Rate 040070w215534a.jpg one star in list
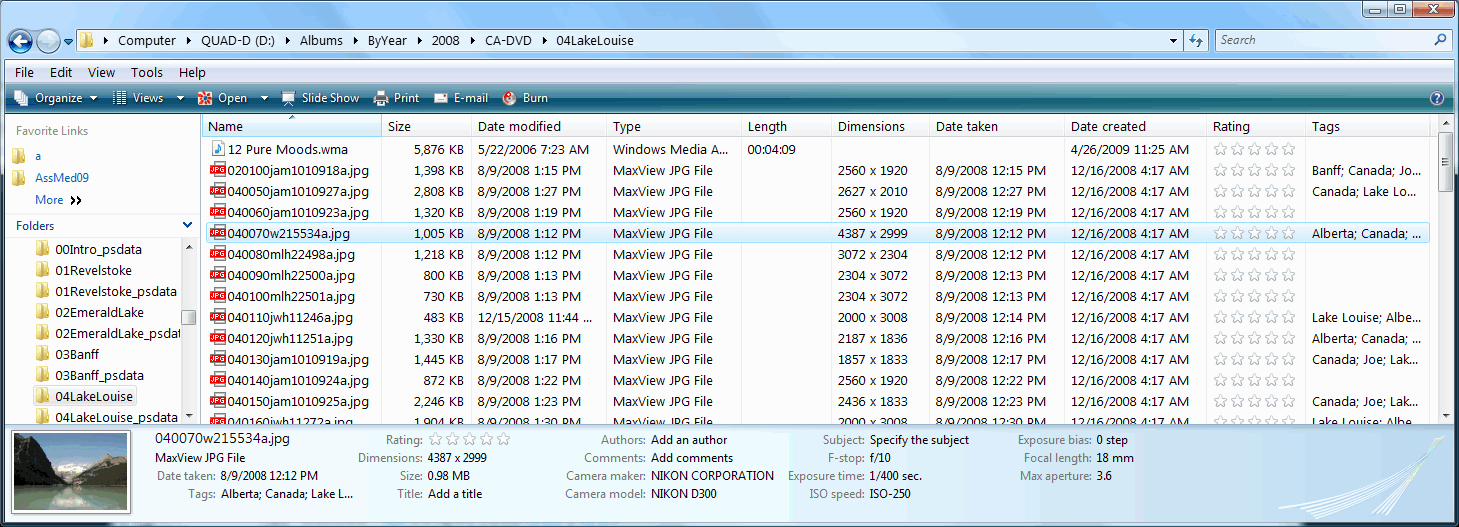 point(1220,233)
